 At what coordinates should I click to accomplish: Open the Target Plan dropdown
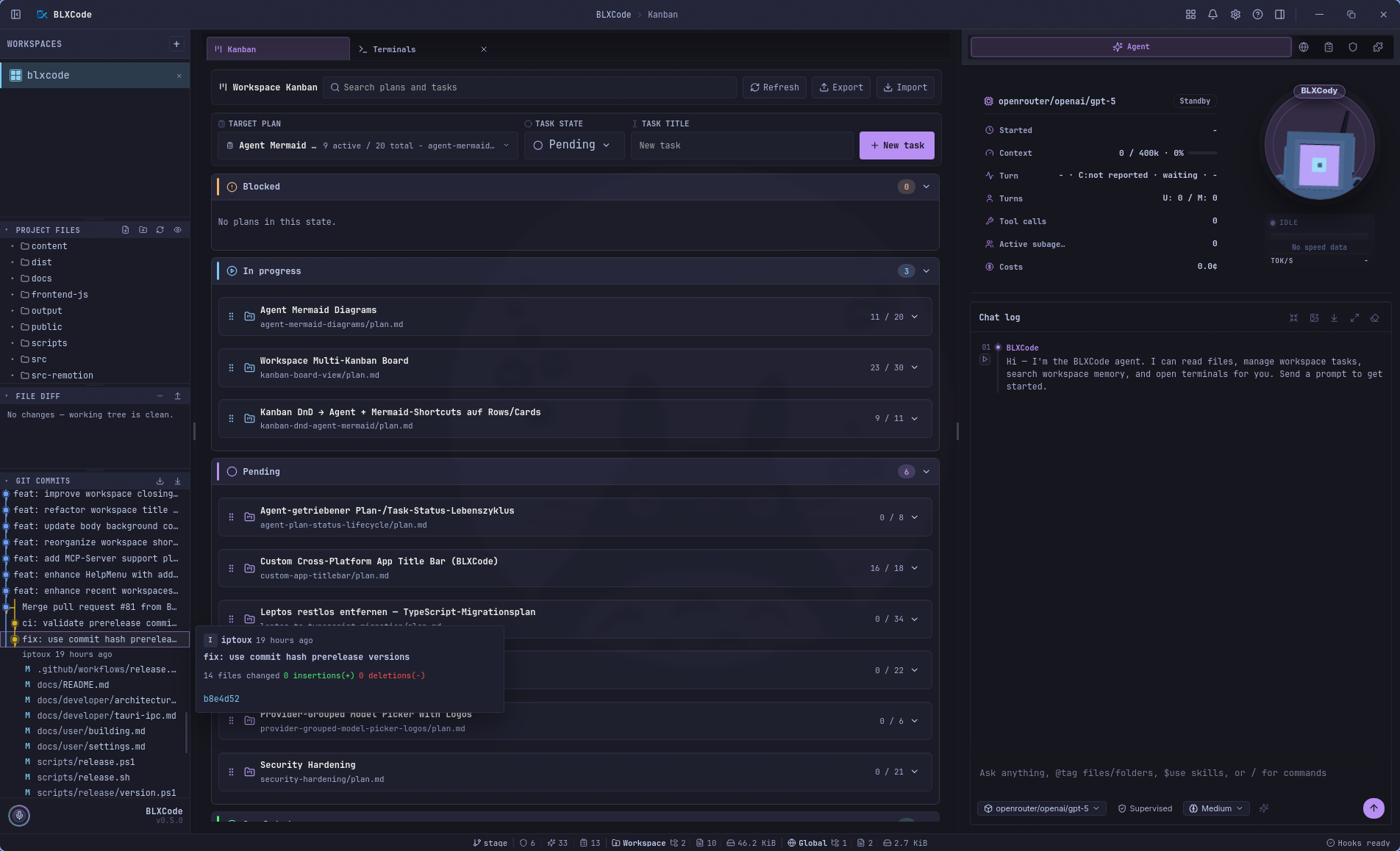tap(368, 146)
